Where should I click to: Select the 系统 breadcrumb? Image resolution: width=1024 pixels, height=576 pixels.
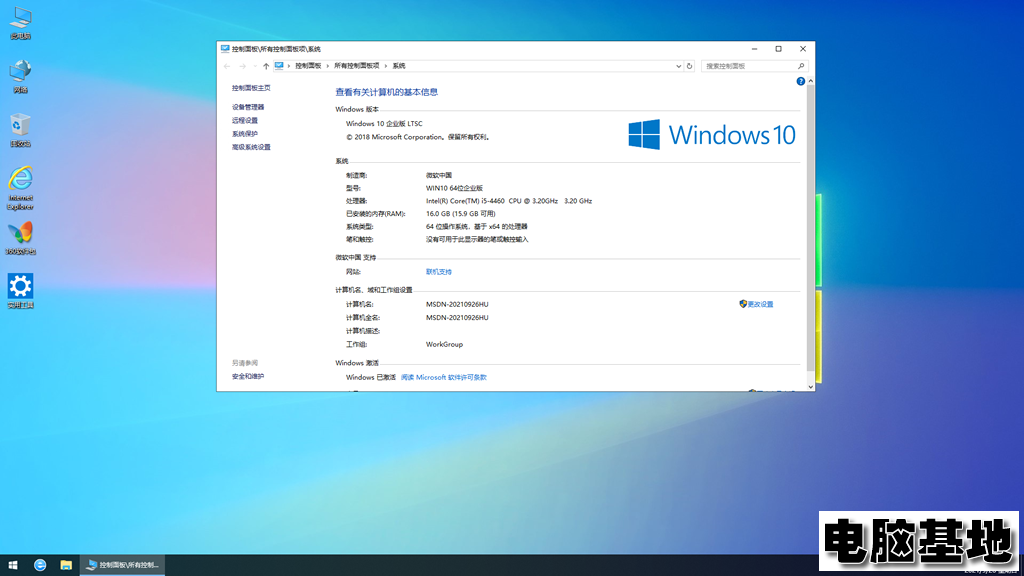pyautogui.click(x=399, y=66)
